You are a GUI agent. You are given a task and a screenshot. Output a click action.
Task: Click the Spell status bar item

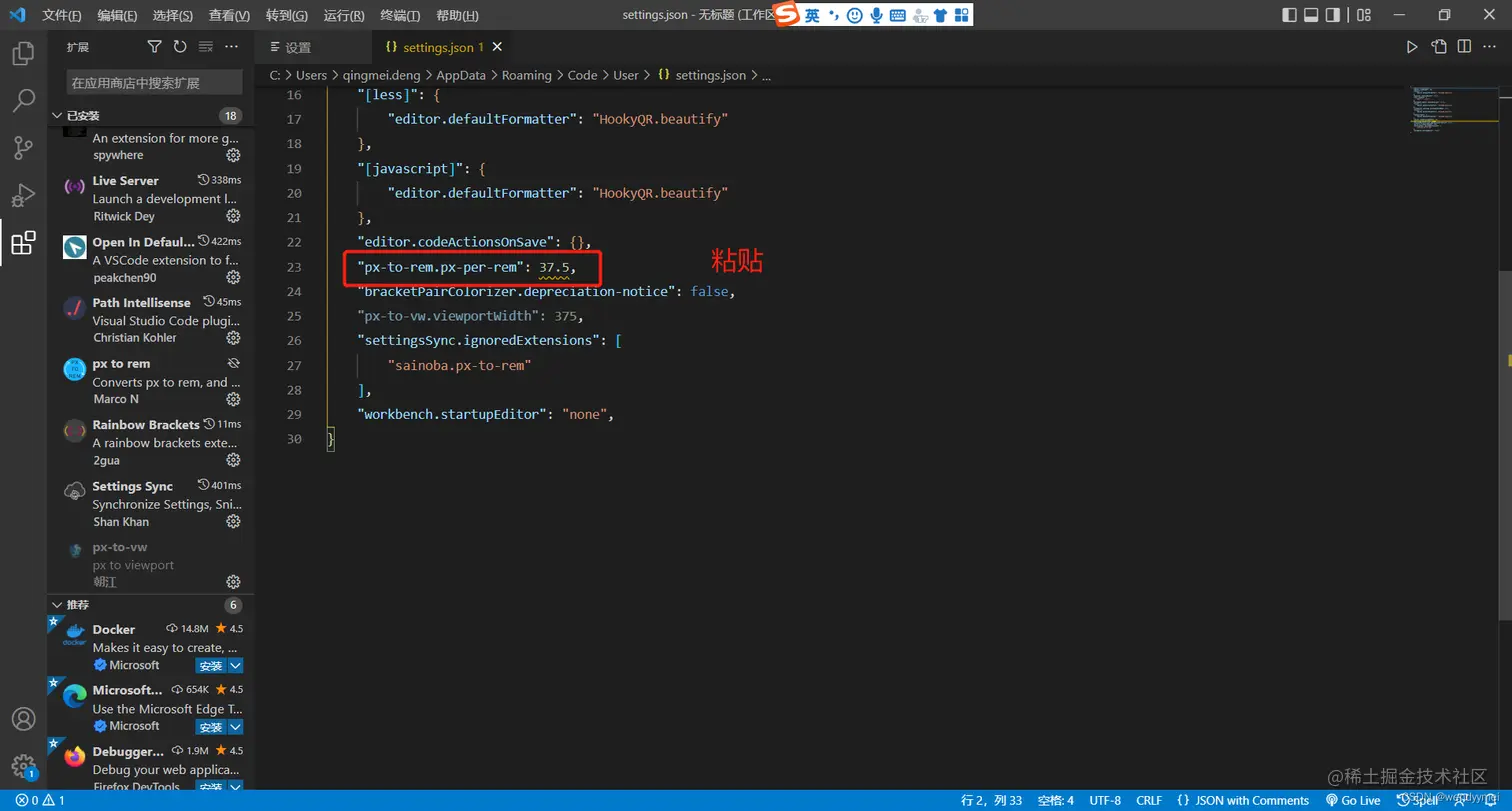coord(1417,800)
